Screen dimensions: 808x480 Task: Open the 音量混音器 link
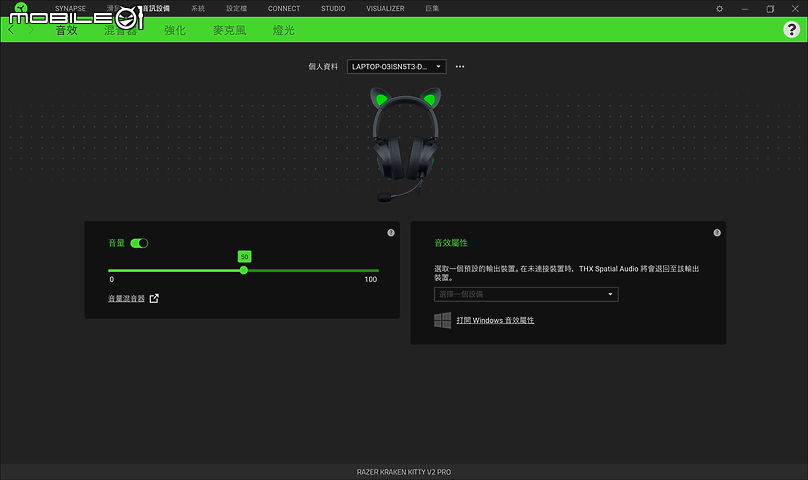click(126, 299)
